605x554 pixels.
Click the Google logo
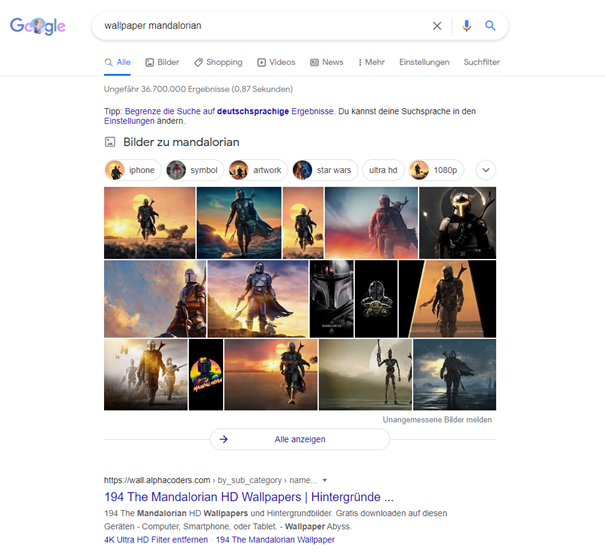pos(37,26)
